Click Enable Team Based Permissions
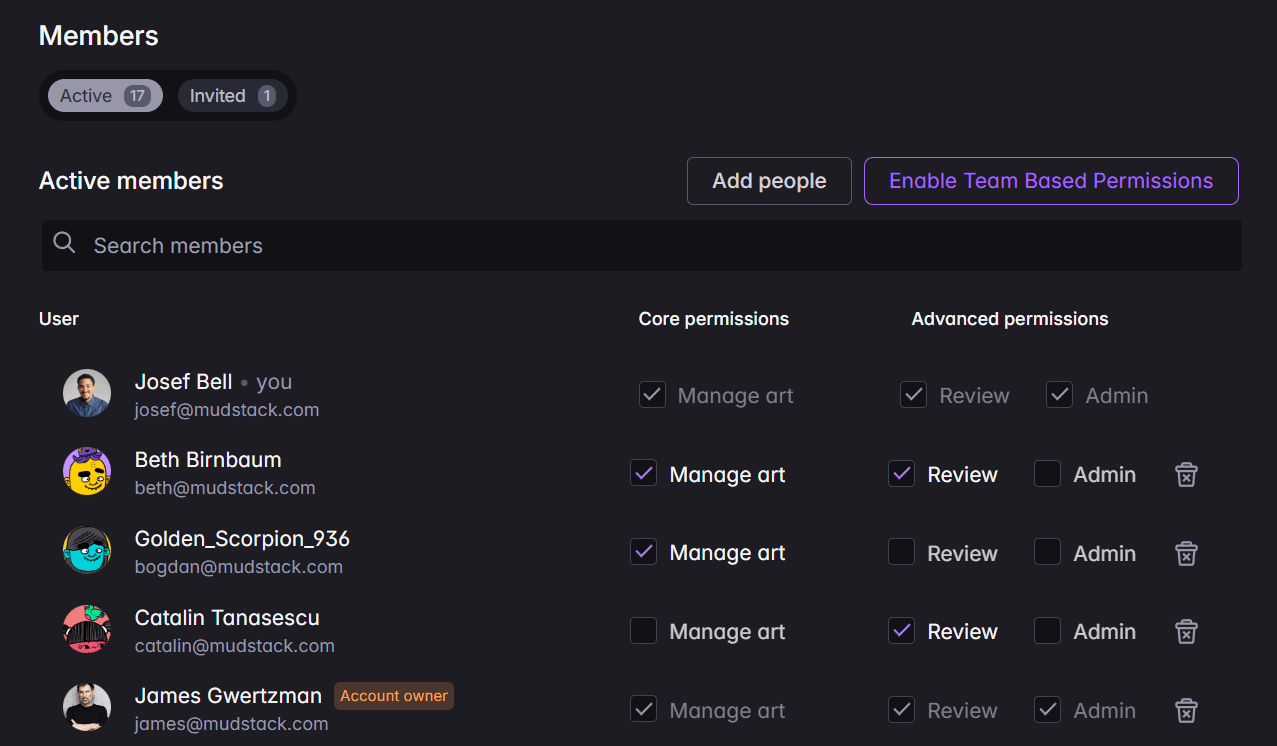 (x=1051, y=181)
